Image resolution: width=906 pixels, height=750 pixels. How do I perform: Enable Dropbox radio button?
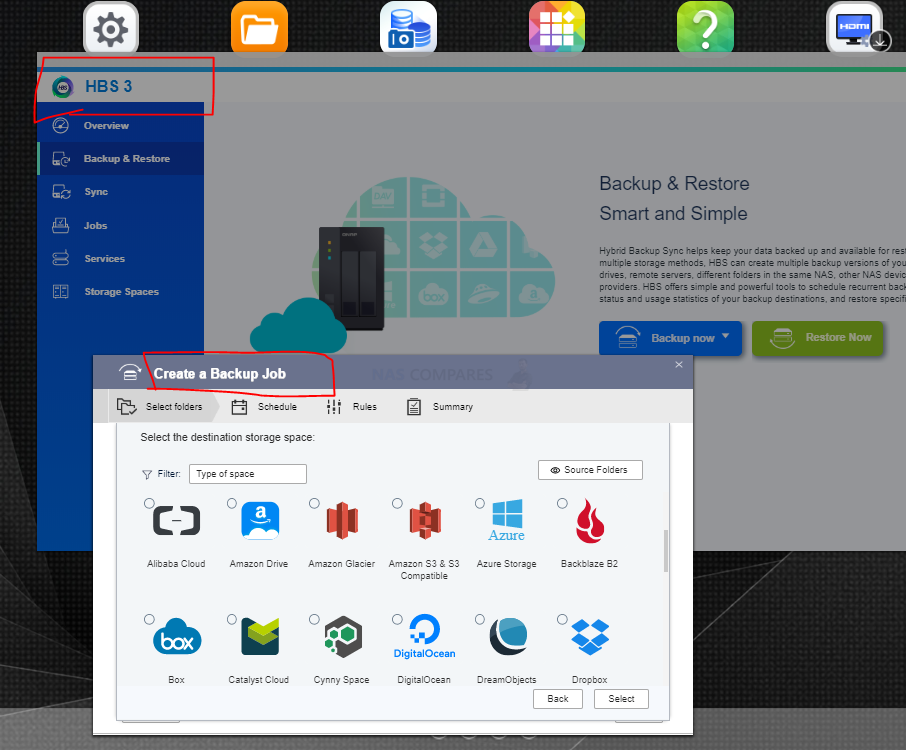click(562, 619)
